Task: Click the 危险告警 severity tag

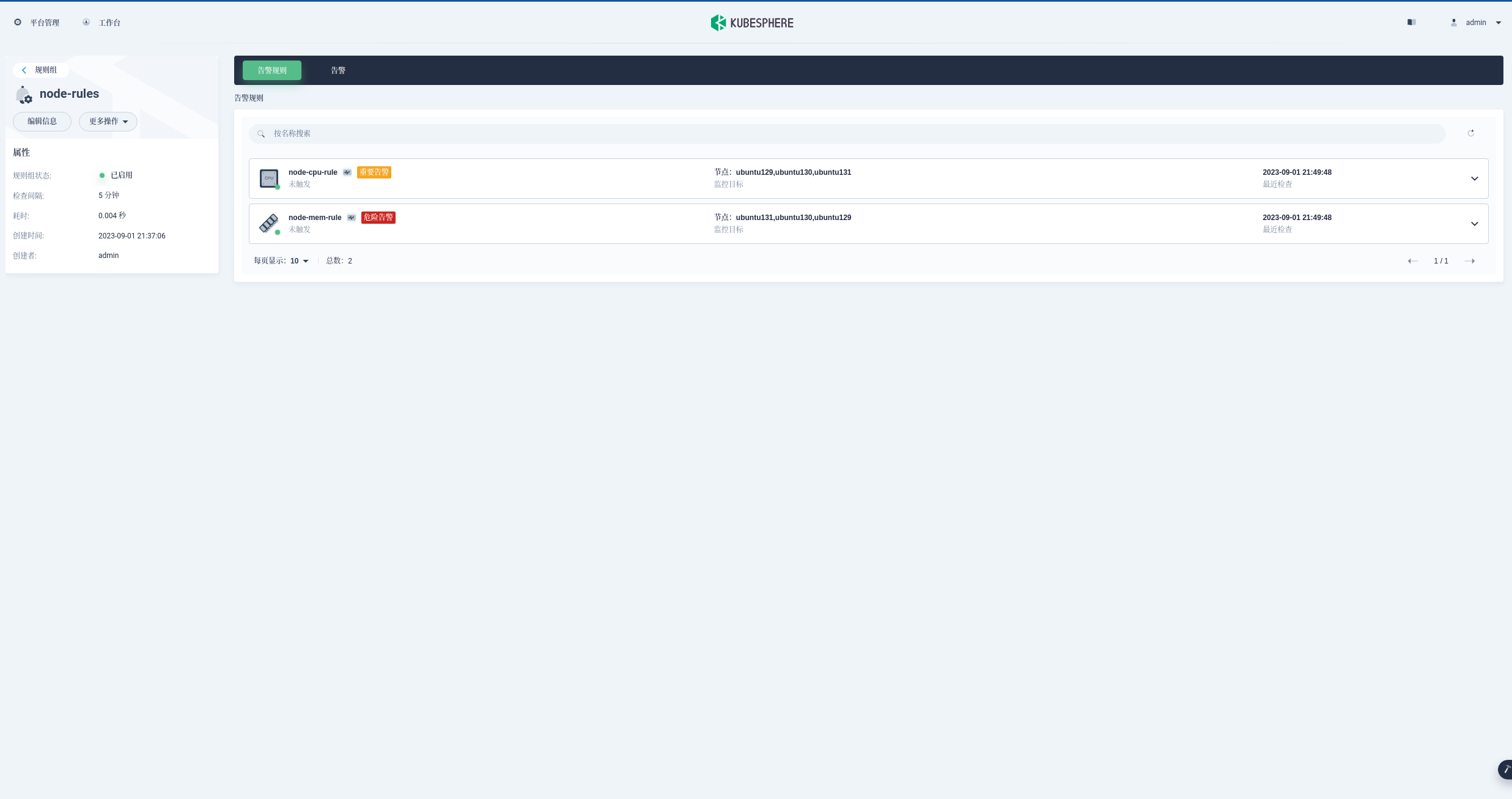Action: coord(378,218)
